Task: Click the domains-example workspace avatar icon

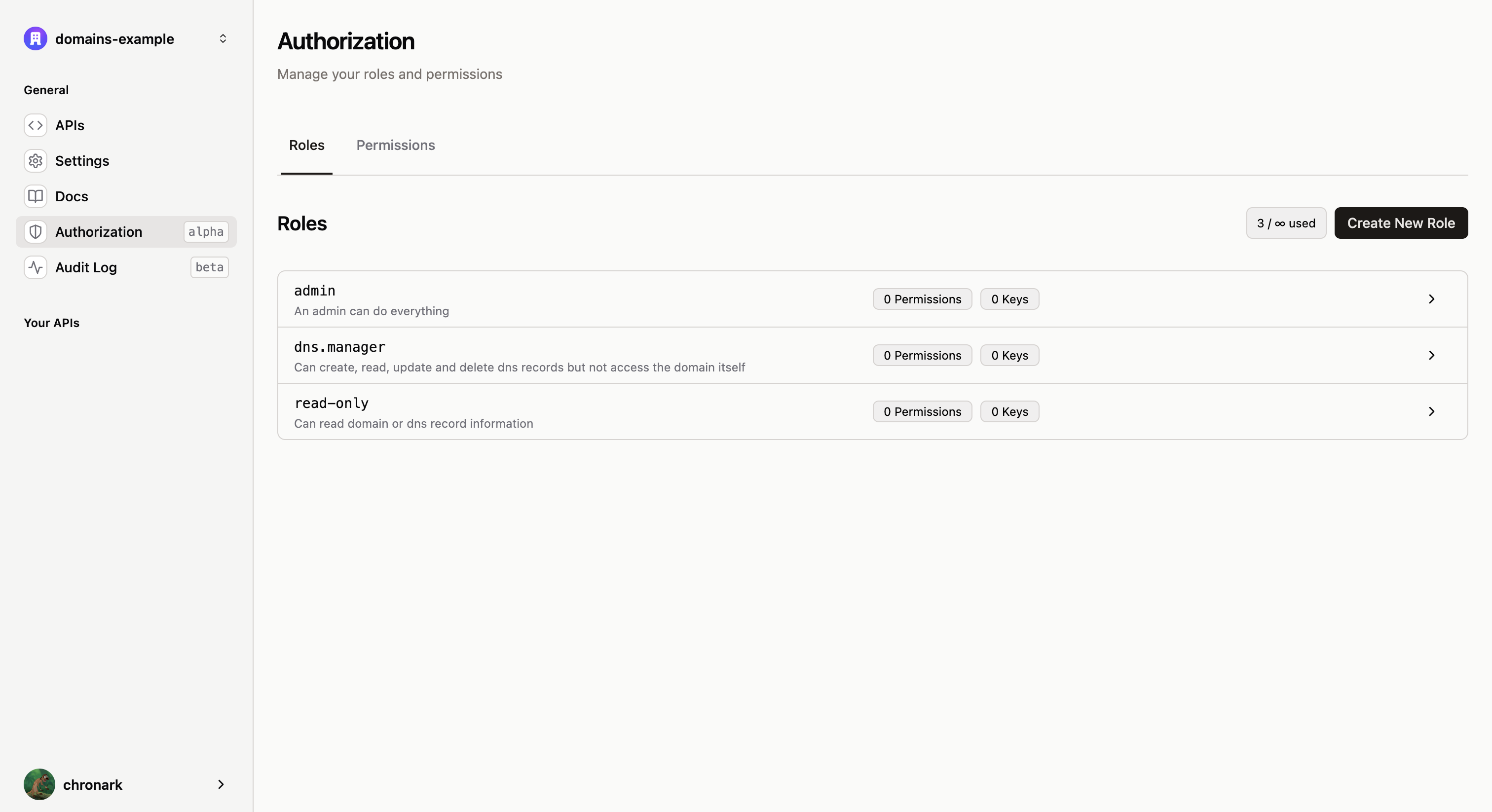Action: pyautogui.click(x=36, y=39)
